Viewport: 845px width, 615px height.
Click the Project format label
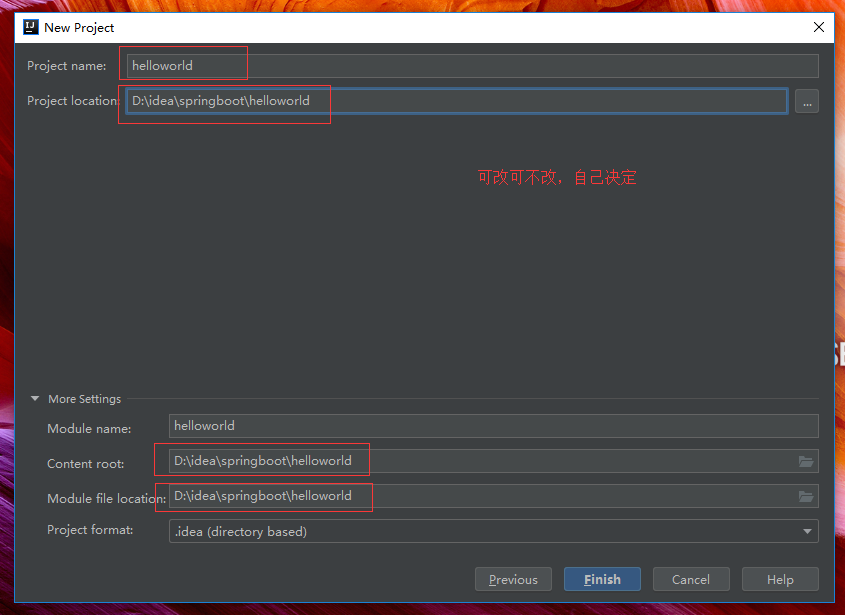coord(90,530)
